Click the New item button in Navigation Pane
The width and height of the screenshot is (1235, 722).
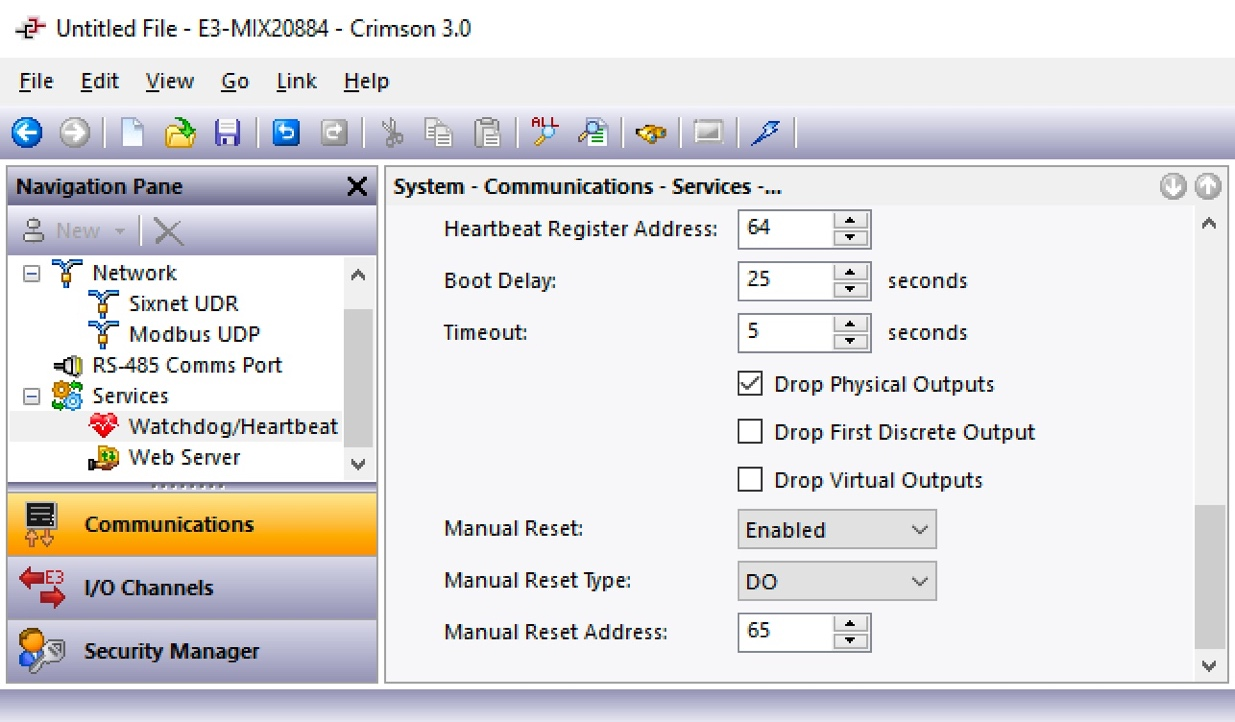(74, 231)
